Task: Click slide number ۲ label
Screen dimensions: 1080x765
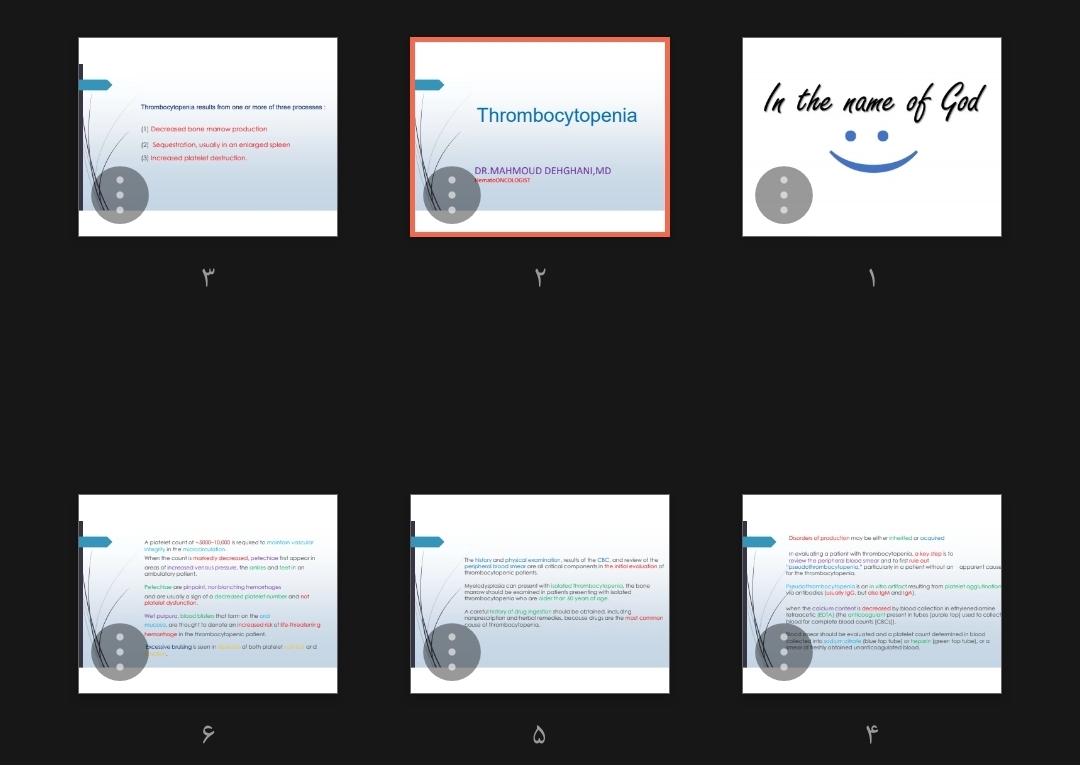Action: pos(540,277)
